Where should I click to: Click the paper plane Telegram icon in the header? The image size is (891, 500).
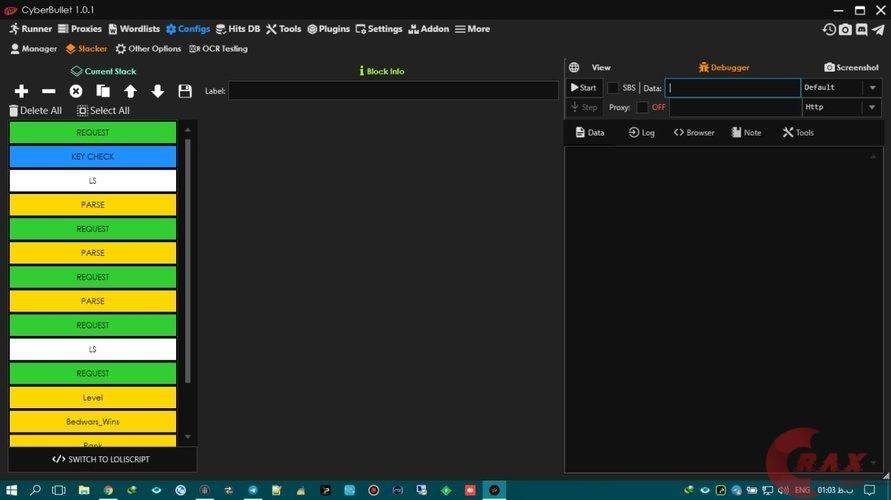tap(878, 30)
